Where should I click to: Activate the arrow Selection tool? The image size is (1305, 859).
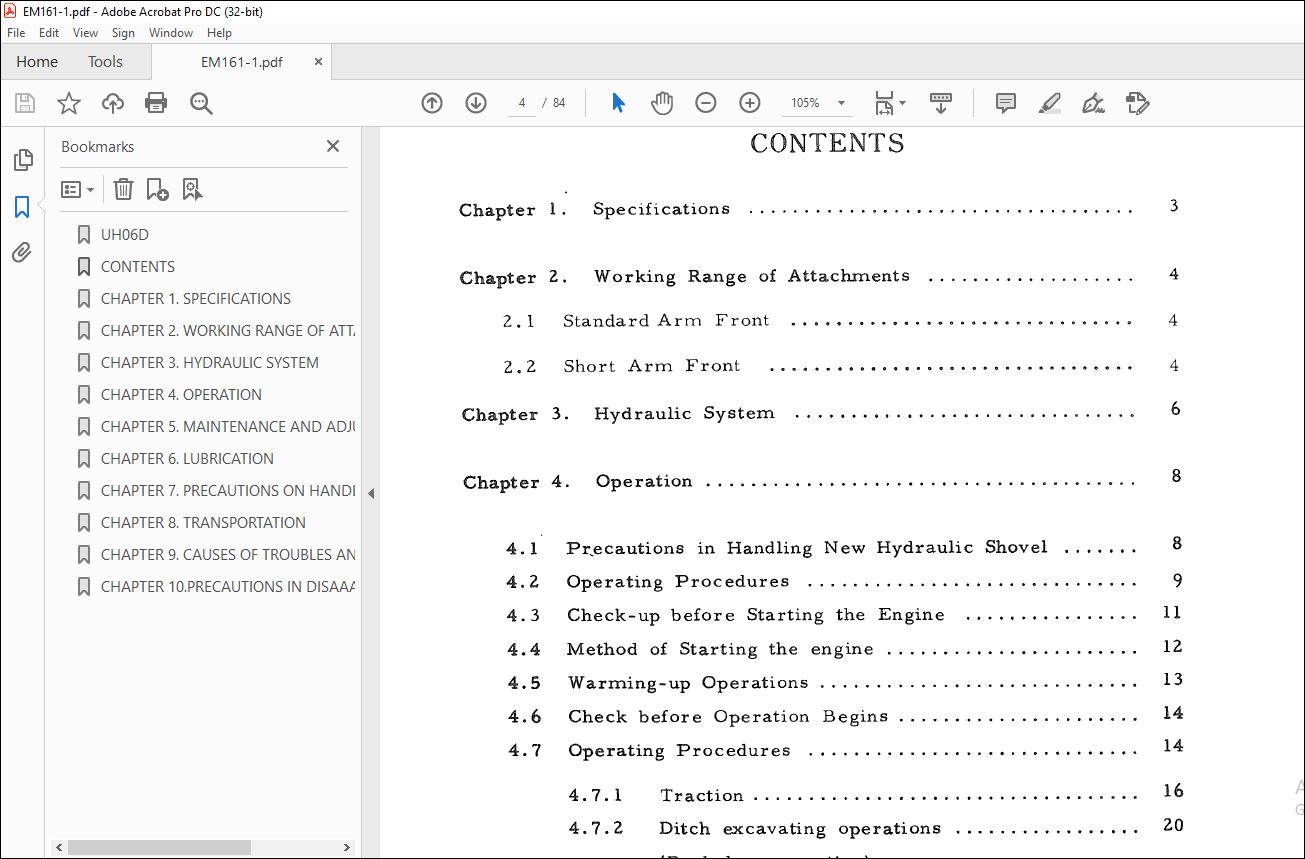point(618,103)
